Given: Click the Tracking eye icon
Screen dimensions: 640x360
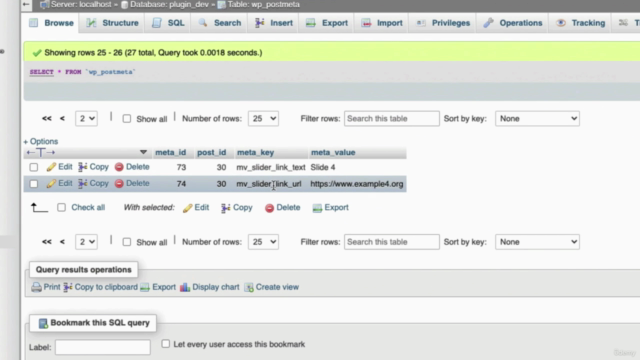Looking at the screenshot, I should pos(561,23).
